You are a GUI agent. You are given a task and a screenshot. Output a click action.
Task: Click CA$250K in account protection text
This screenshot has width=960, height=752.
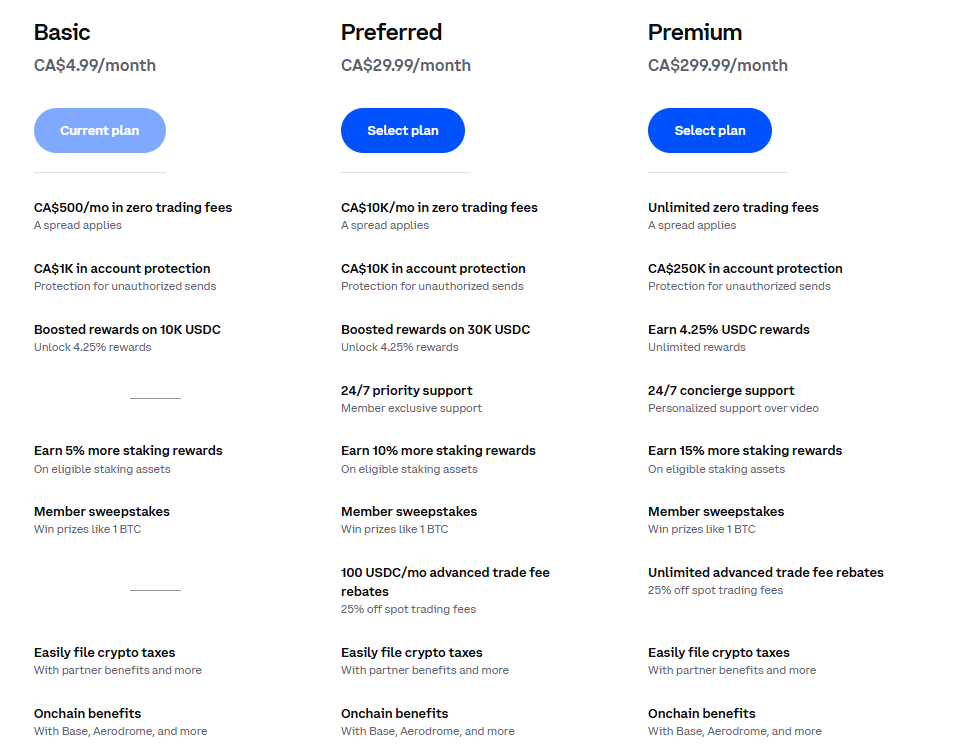click(x=745, y=269)
